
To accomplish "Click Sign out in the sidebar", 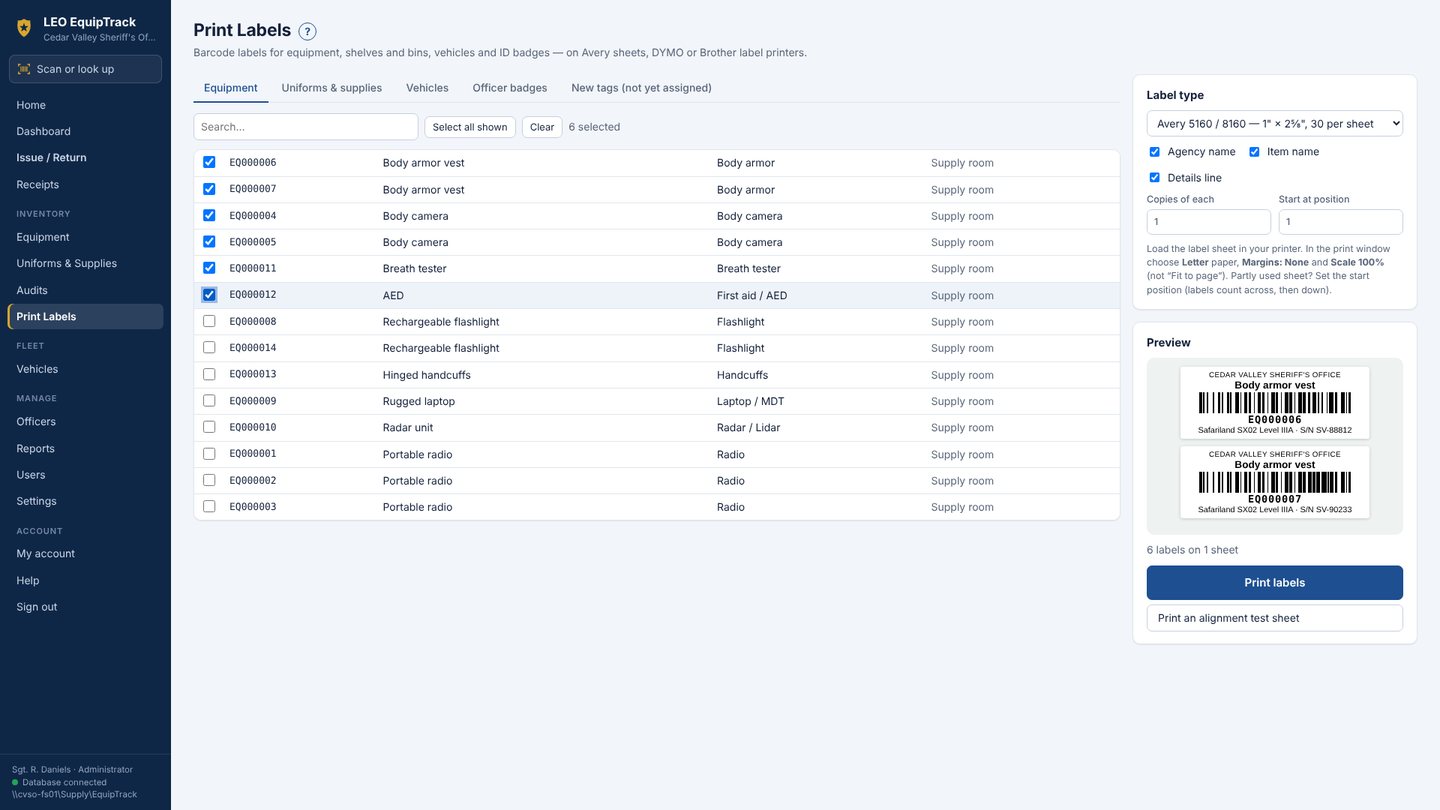I will coord(85,607).
